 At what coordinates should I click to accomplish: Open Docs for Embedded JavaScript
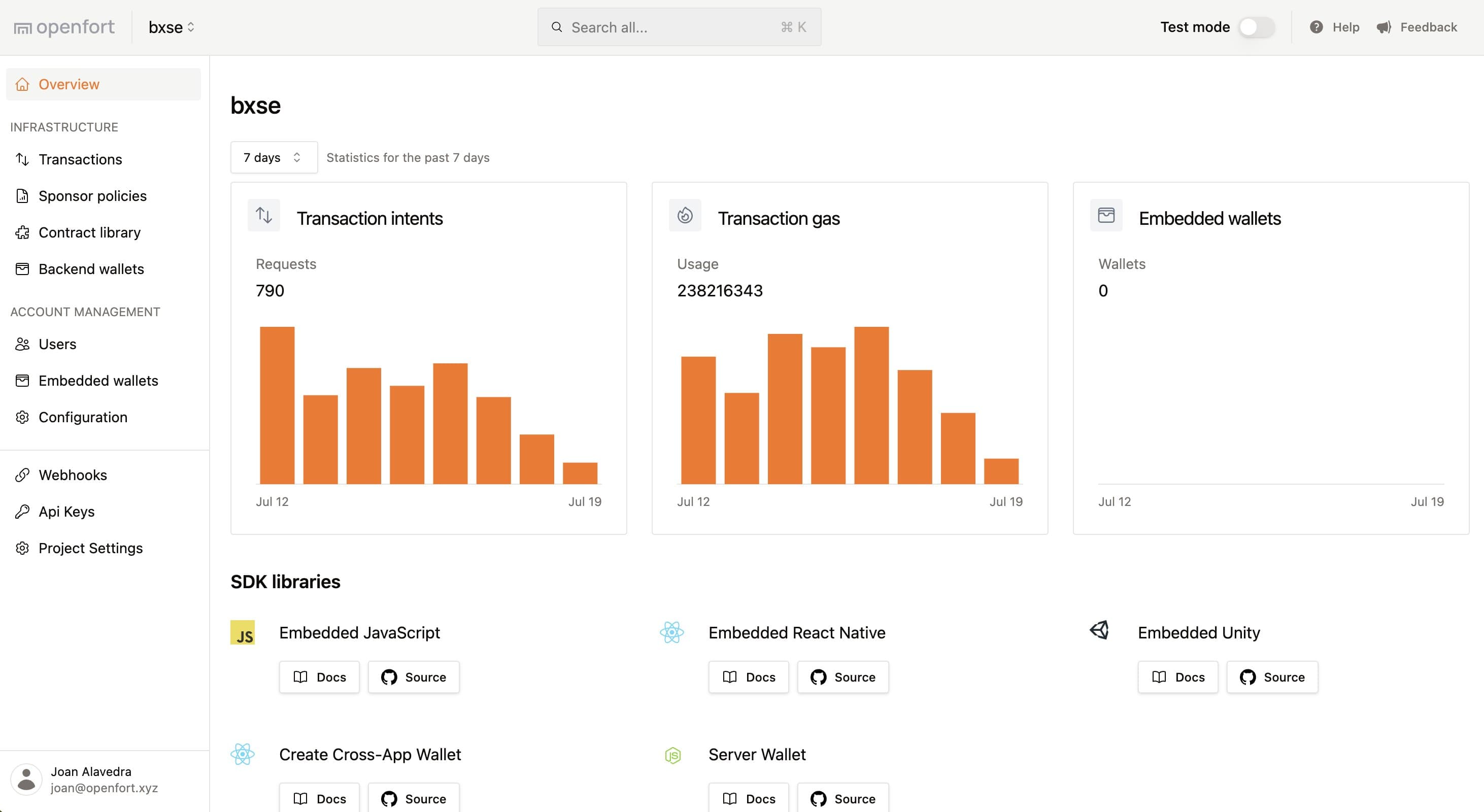(320, 677)
